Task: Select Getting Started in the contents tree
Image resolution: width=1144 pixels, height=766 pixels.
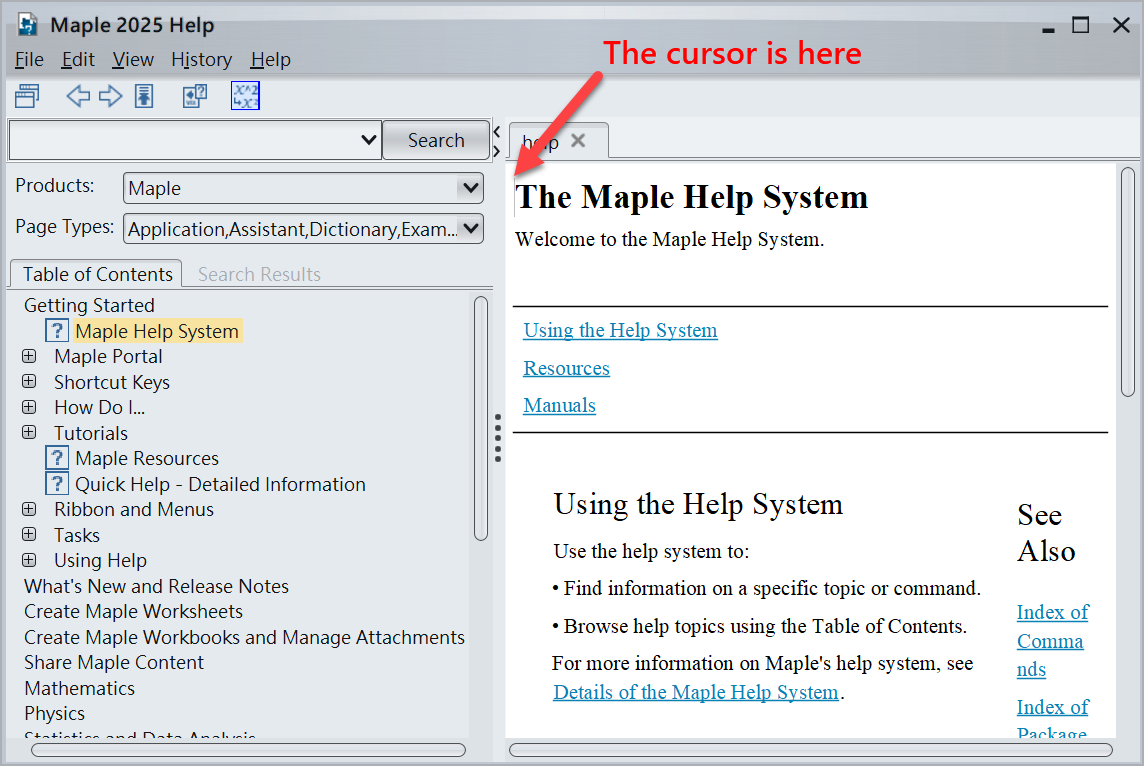Action: point(89,305)
